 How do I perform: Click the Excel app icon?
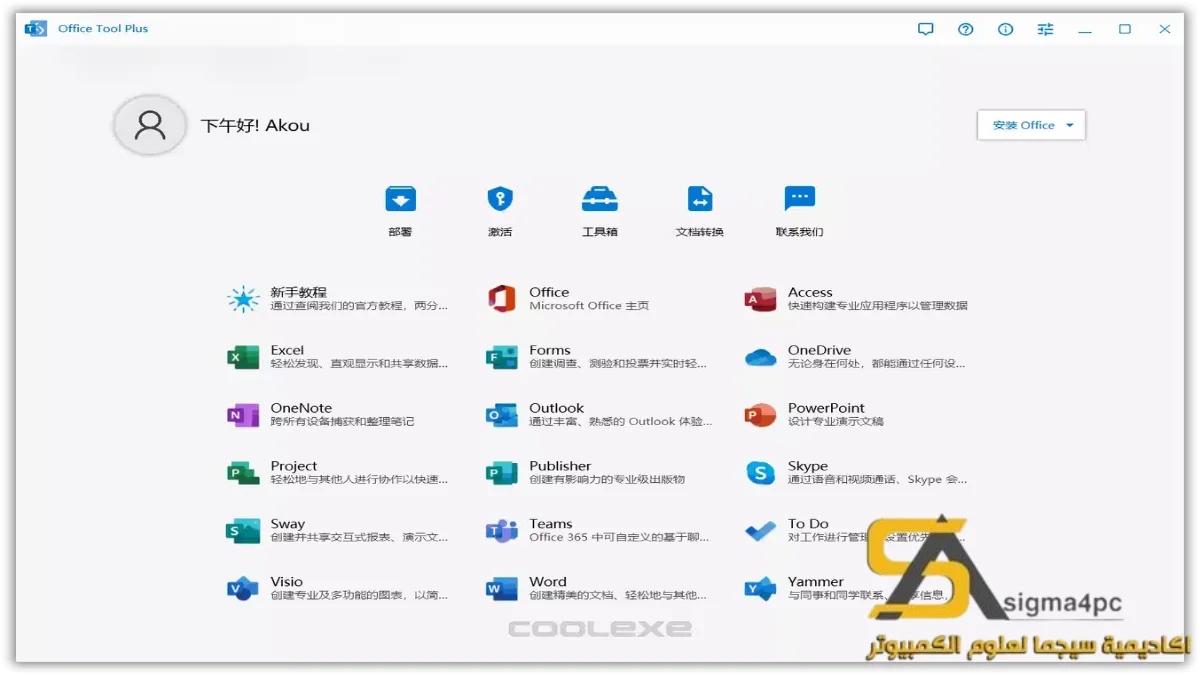click(x=243, y=357)
